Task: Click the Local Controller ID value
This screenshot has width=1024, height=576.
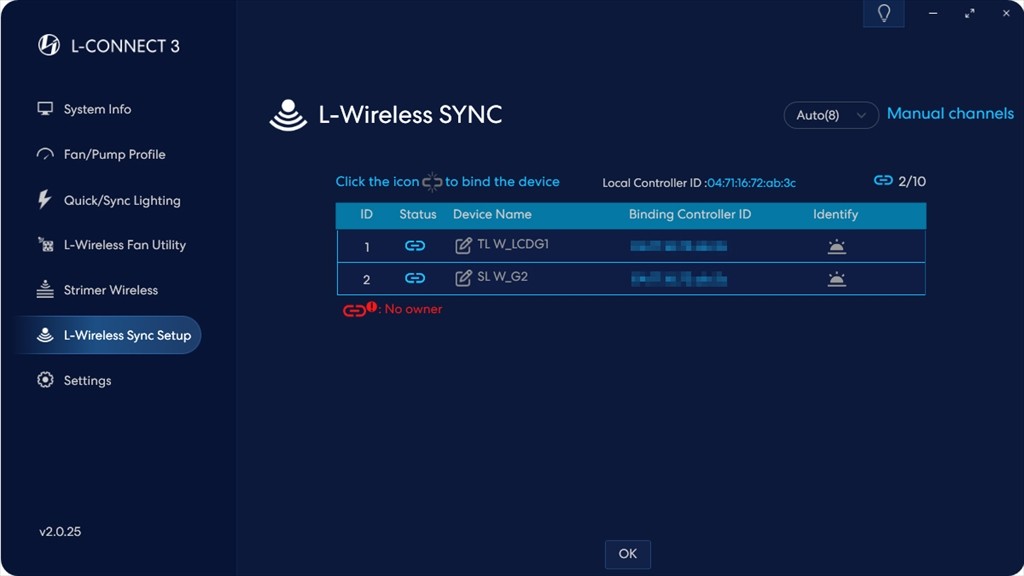Action: click(x=751, y=183)
